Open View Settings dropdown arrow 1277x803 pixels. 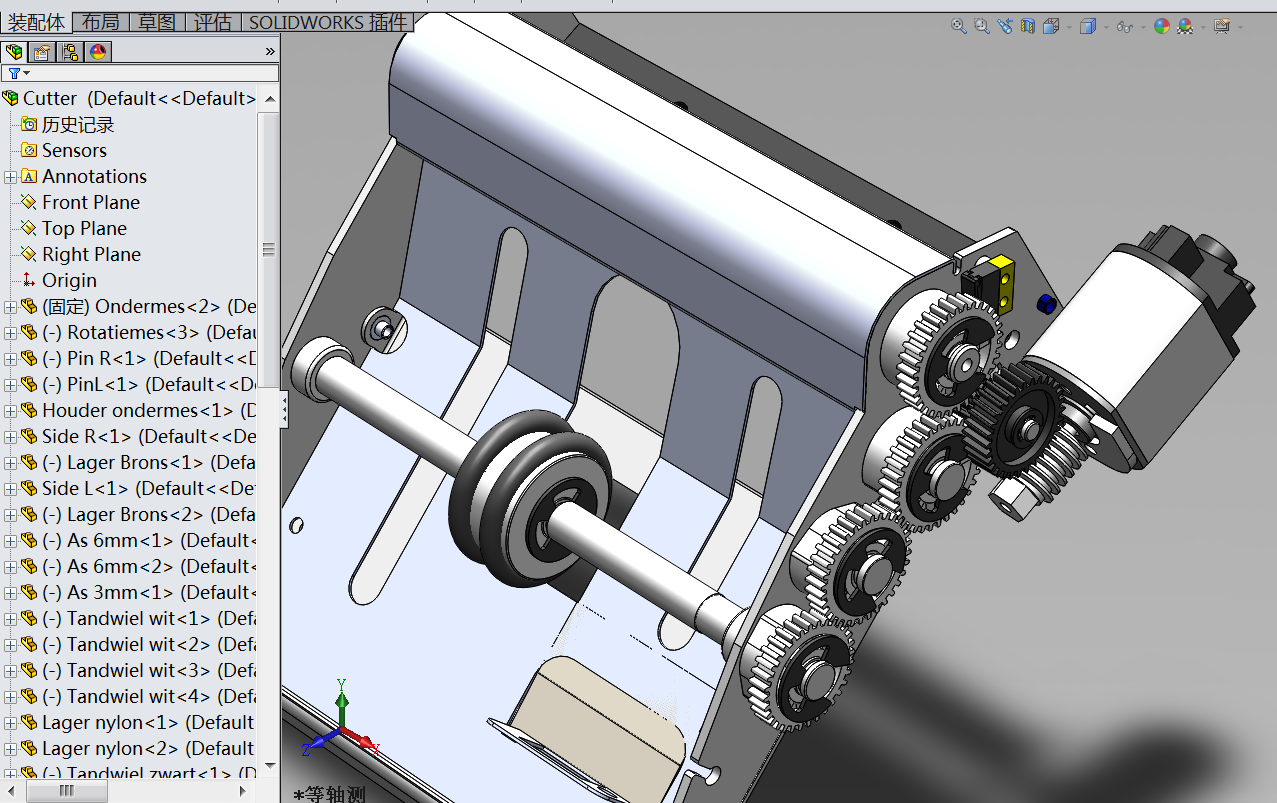pos(1240,28)
